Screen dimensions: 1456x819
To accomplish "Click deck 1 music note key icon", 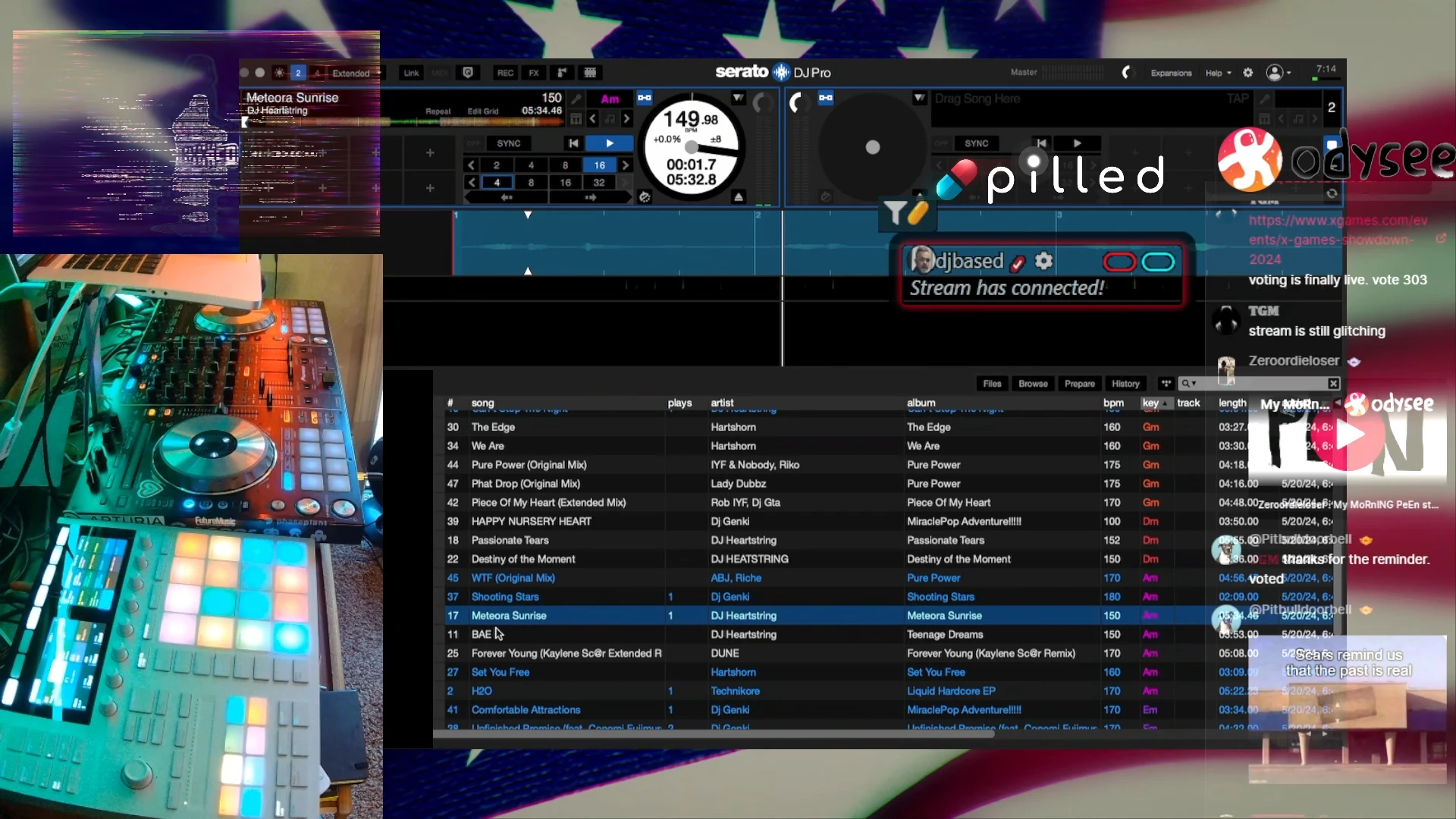I will (x=610, y=119).
